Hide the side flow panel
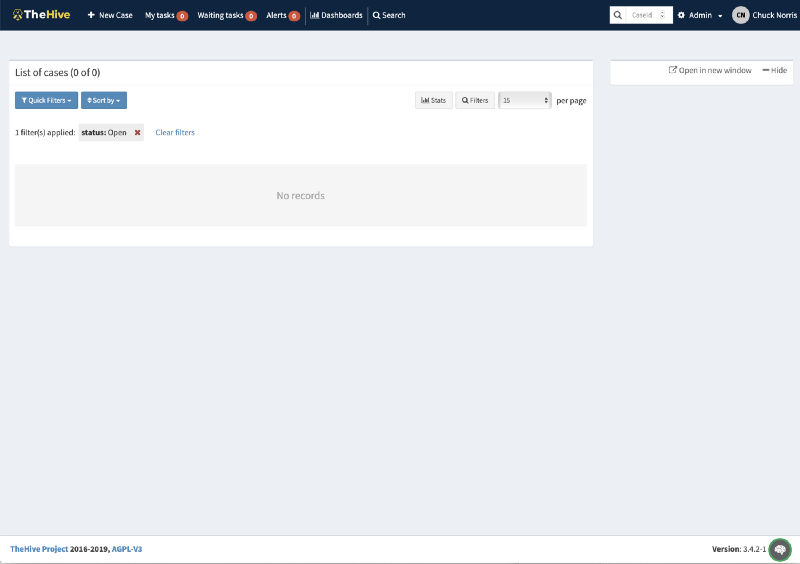Image resolution: width=800 pixels, height=564 pixels. click(775, 71)
